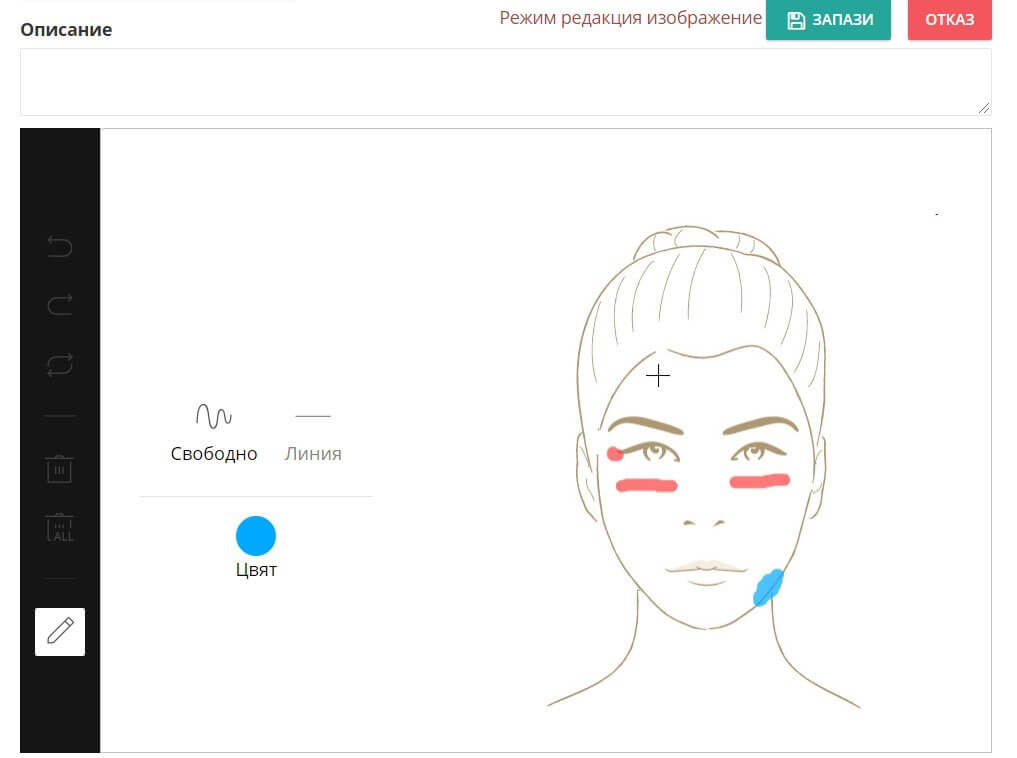This screenshot has height=758, width=1017.
Task: Click the red stroke under left eye
Action: (x=646, y=485)
